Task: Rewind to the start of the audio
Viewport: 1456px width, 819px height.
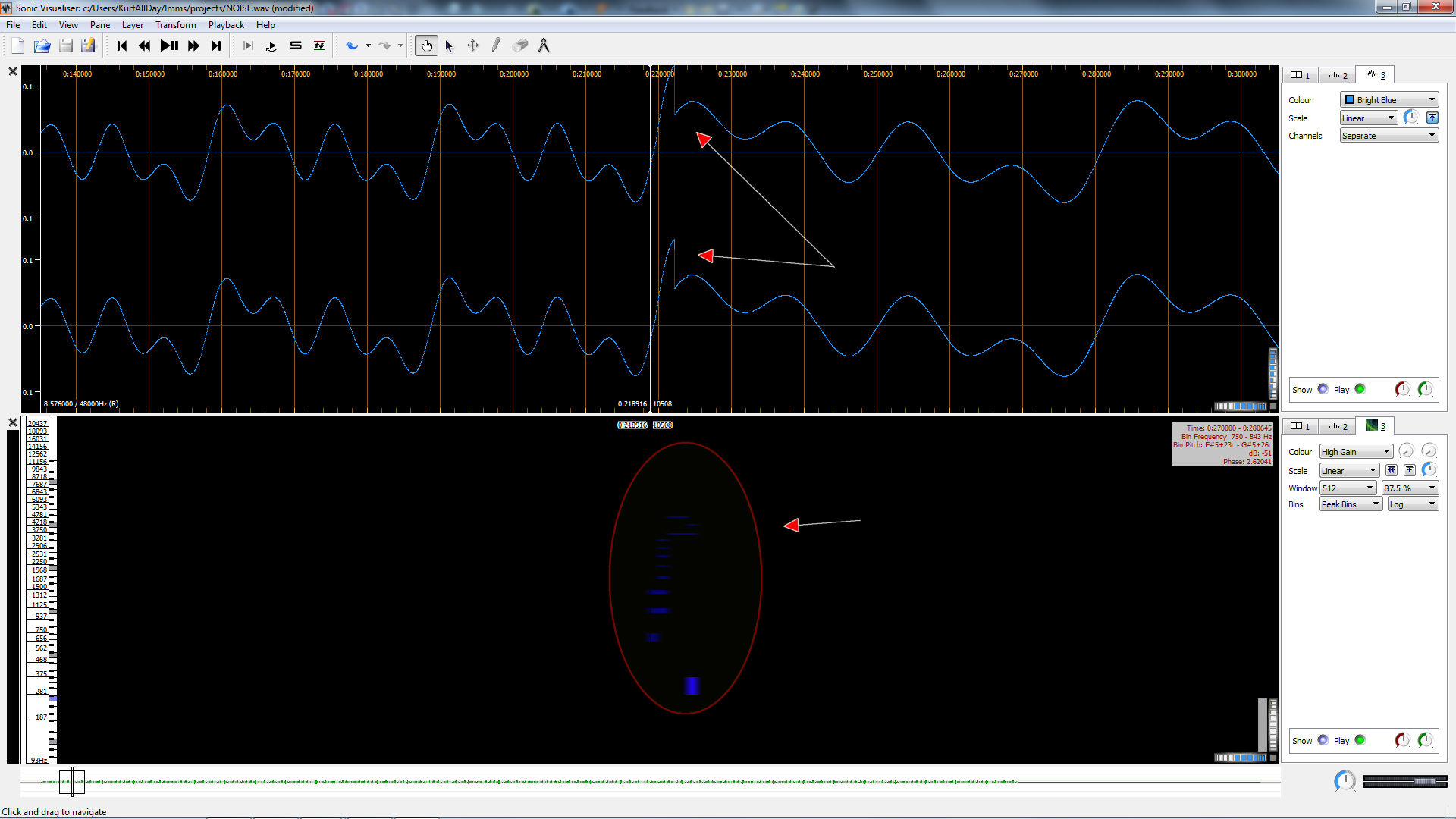Action: [x=122, y=46]
